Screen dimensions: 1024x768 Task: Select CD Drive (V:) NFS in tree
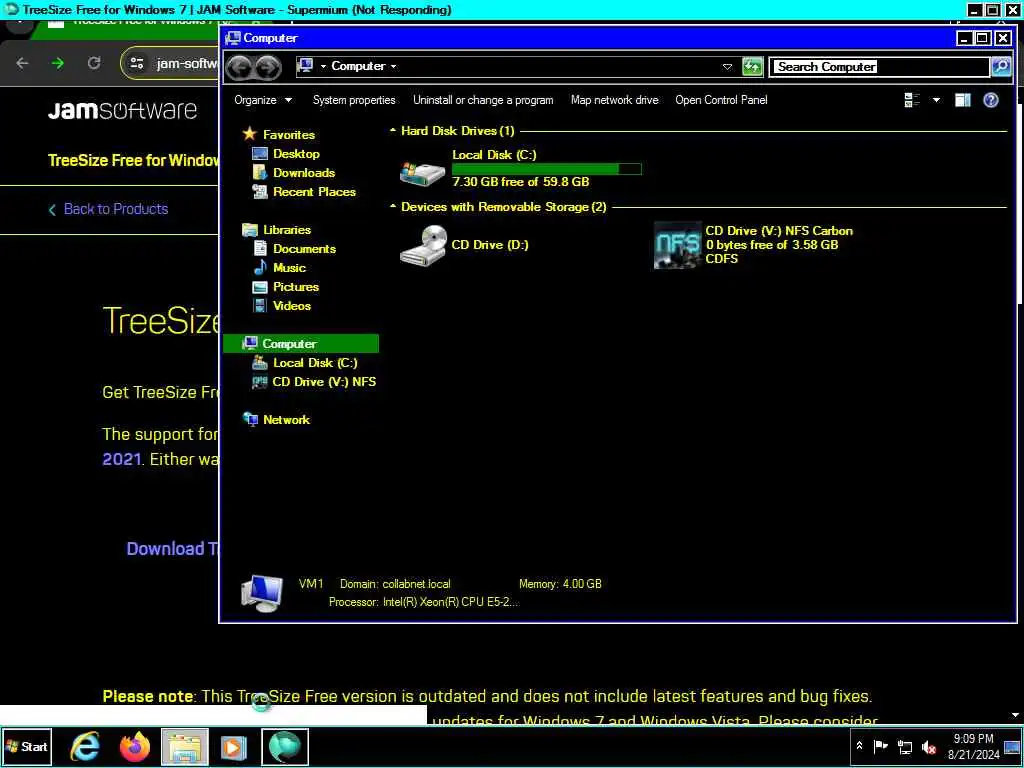[x=324, y=381]
